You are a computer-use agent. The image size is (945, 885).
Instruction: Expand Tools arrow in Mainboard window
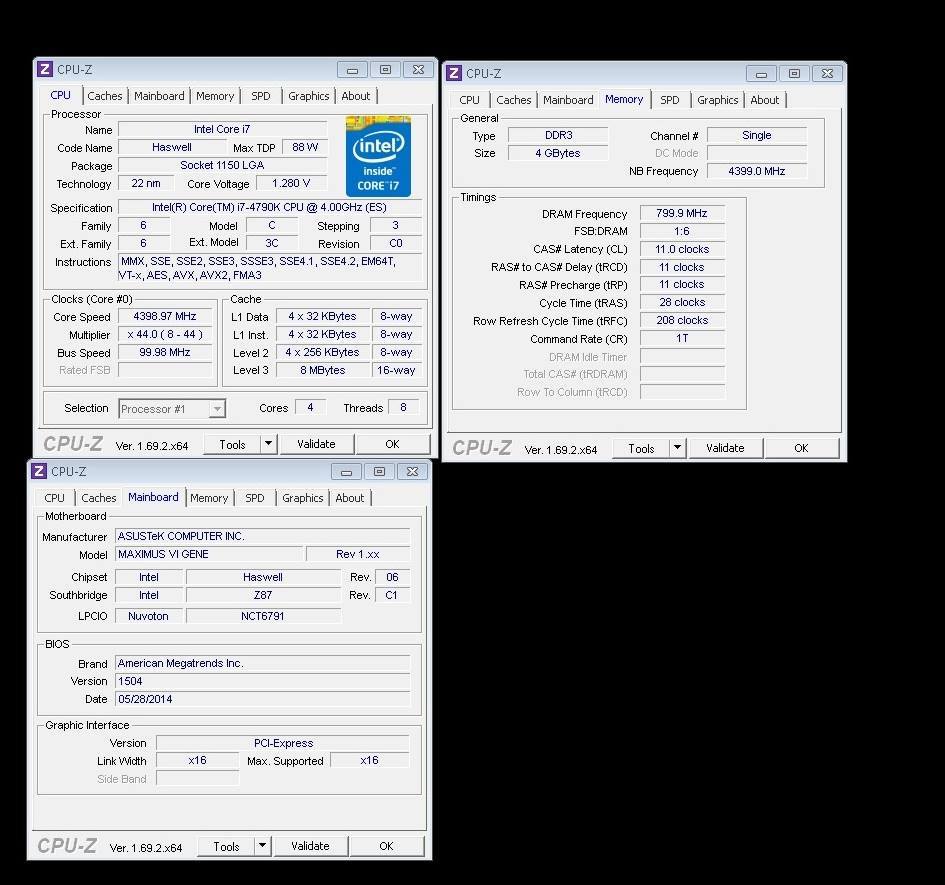click(262, 846)
